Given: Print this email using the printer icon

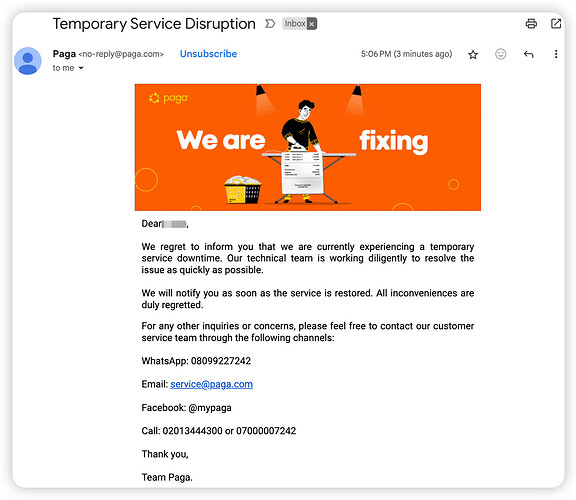Looking at the screenshot, I should [531, 24].
